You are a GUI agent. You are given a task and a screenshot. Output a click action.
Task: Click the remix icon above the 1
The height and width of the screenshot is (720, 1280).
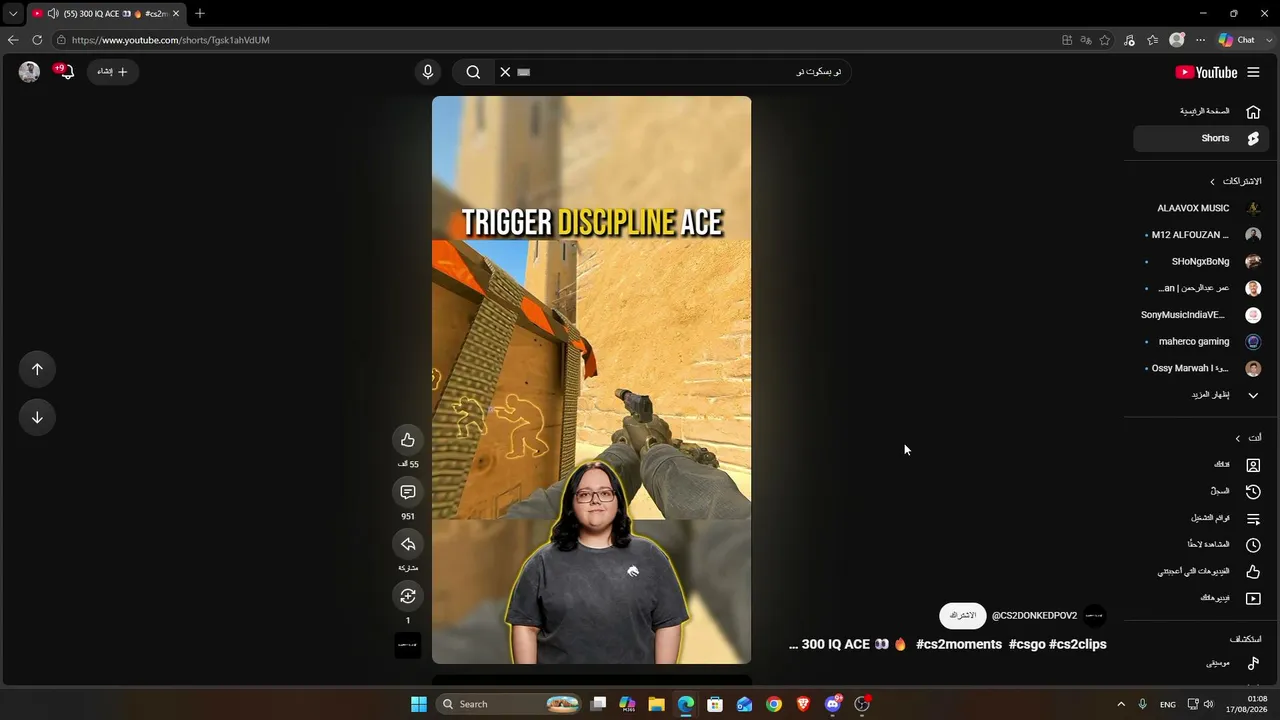[x=408, y=596]
